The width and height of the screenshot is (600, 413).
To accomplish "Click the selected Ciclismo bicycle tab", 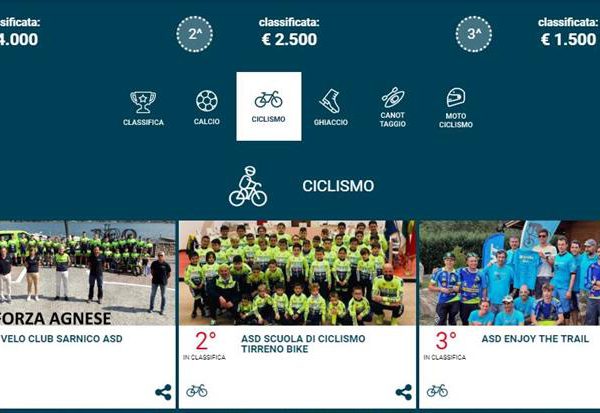I will coord(269,106).
